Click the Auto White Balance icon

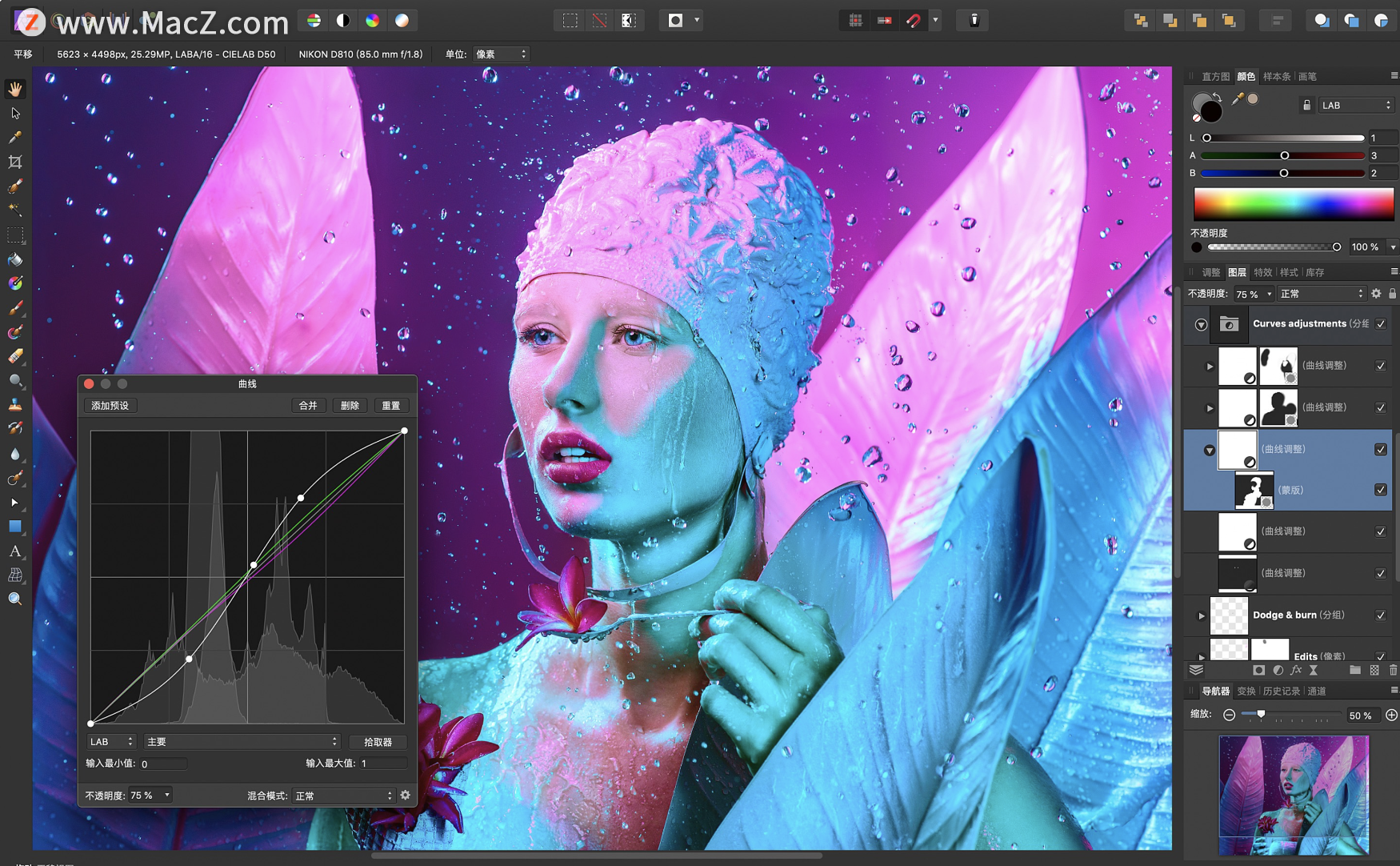(402, 21)
